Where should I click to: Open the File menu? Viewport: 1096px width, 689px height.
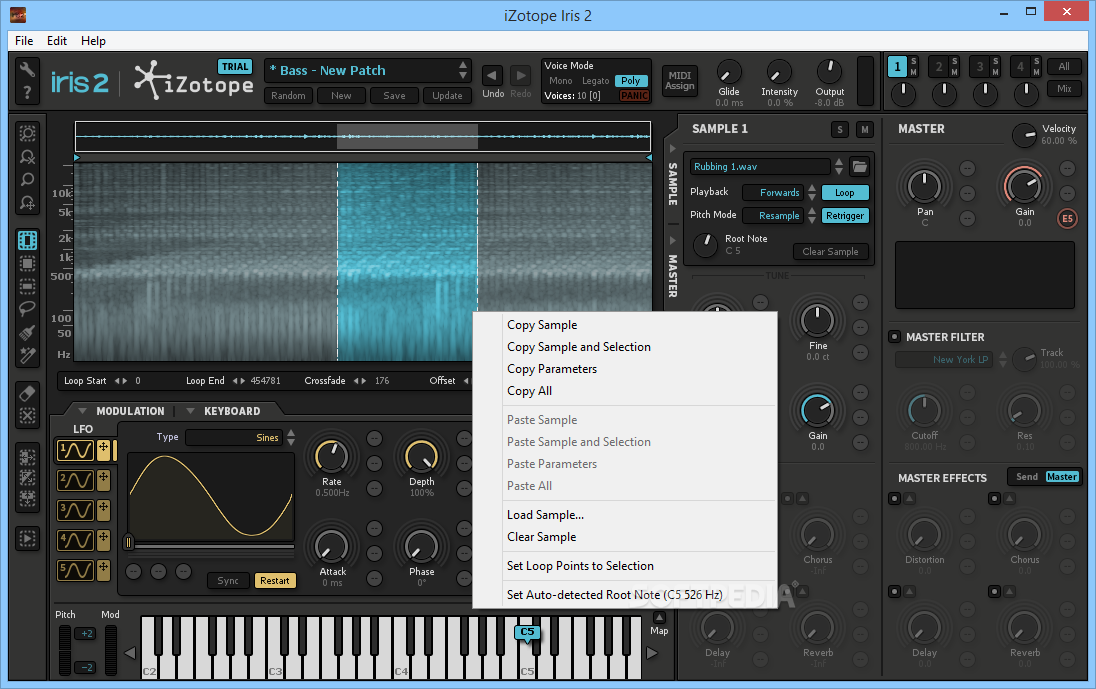(x=24, y=41)
